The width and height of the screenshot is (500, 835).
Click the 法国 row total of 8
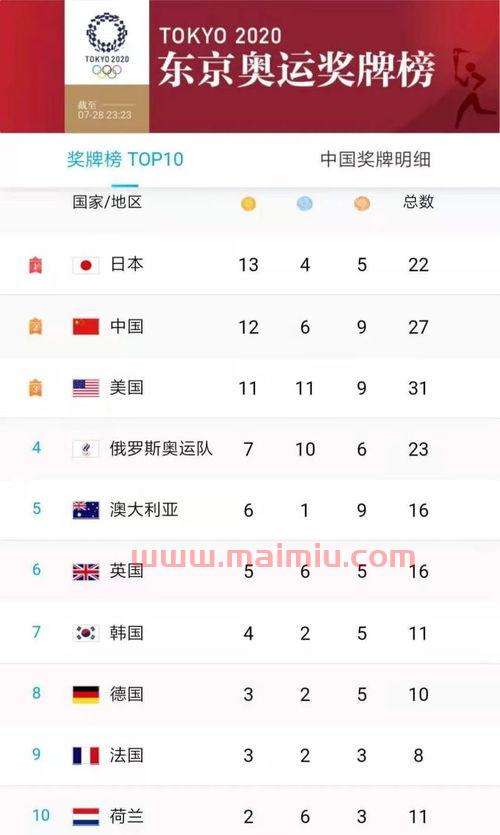coord(418,755)
